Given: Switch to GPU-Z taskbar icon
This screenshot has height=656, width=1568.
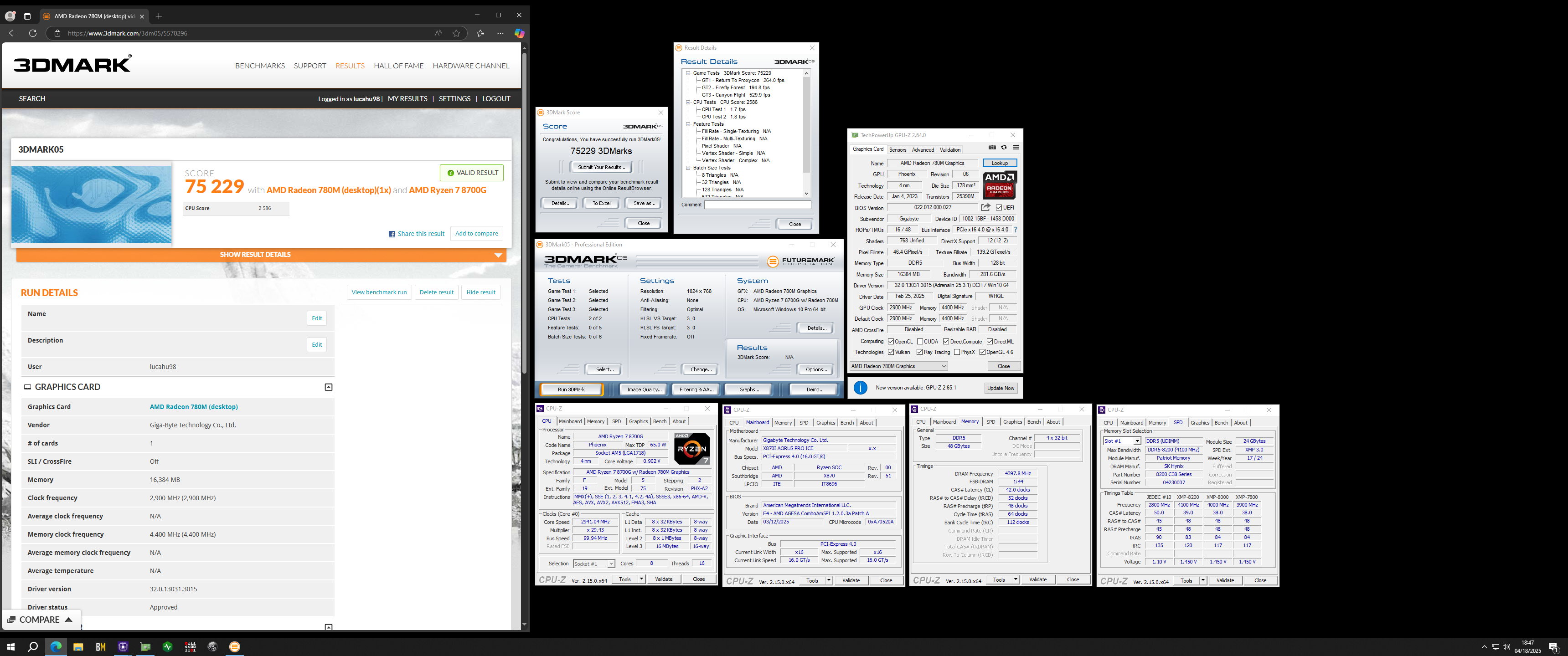Looking at the screenshot, I should tap(145, 647).
